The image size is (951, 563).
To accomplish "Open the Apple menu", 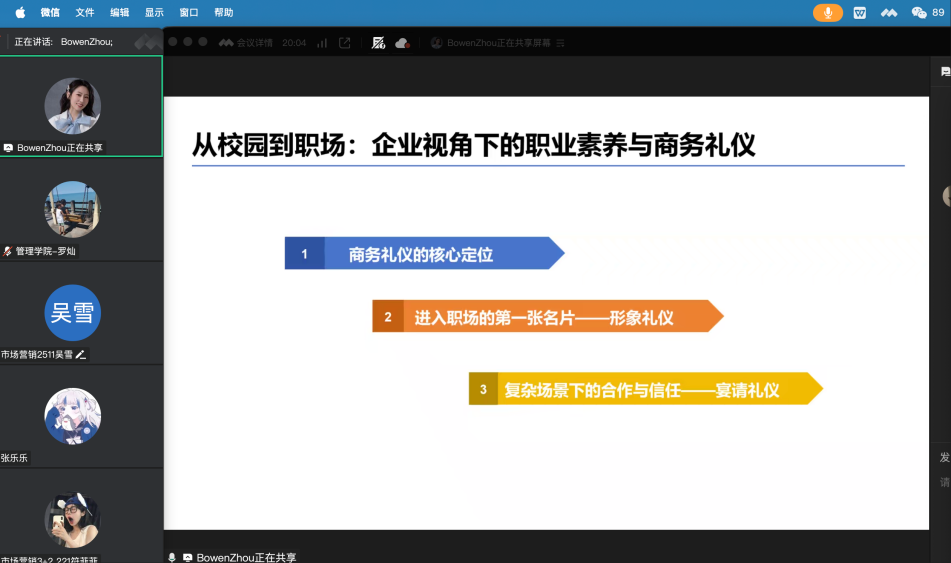I will pyautogui.click(x=20, y=12).
